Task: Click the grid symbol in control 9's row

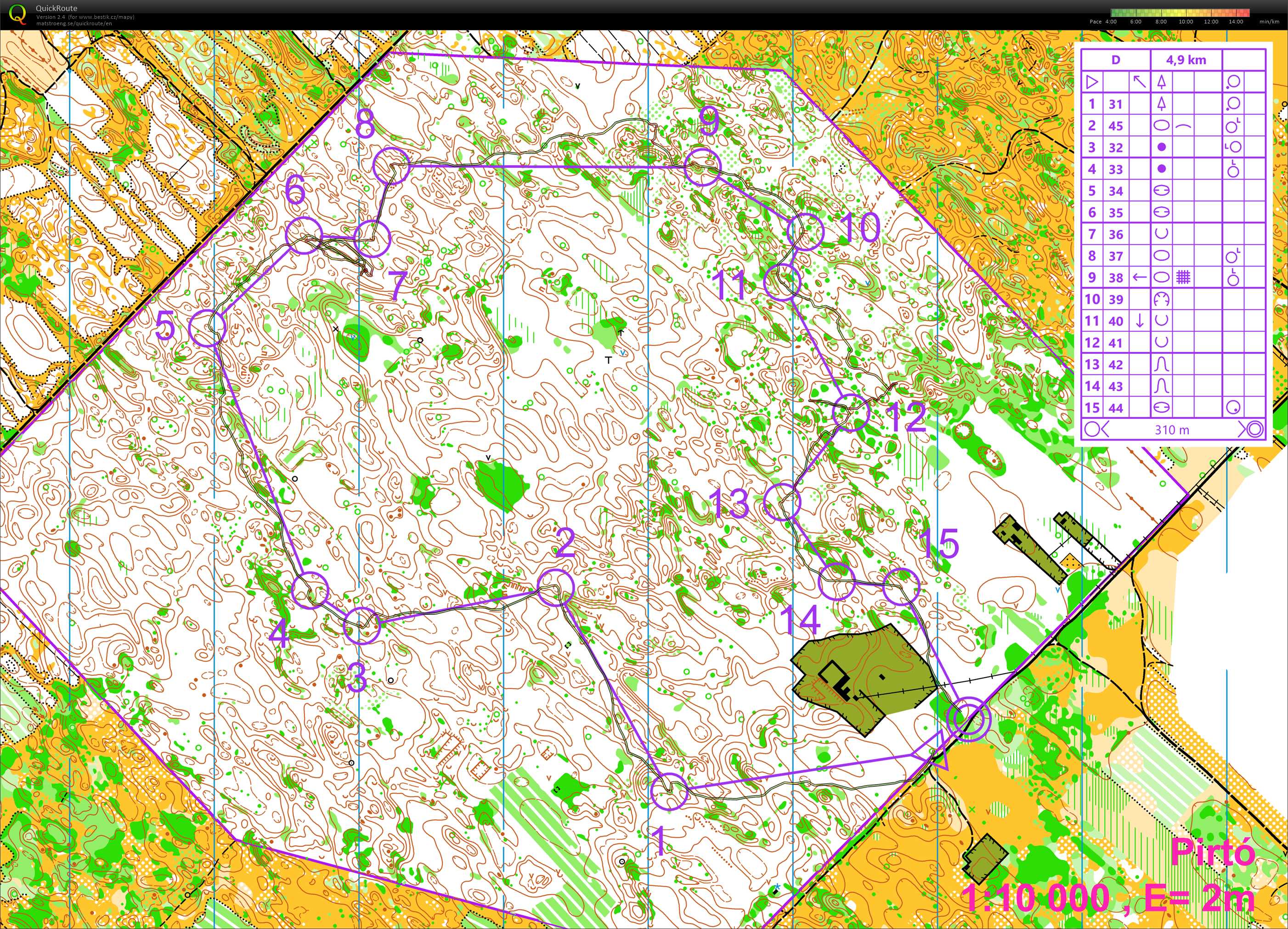Action: point(1183,278)
